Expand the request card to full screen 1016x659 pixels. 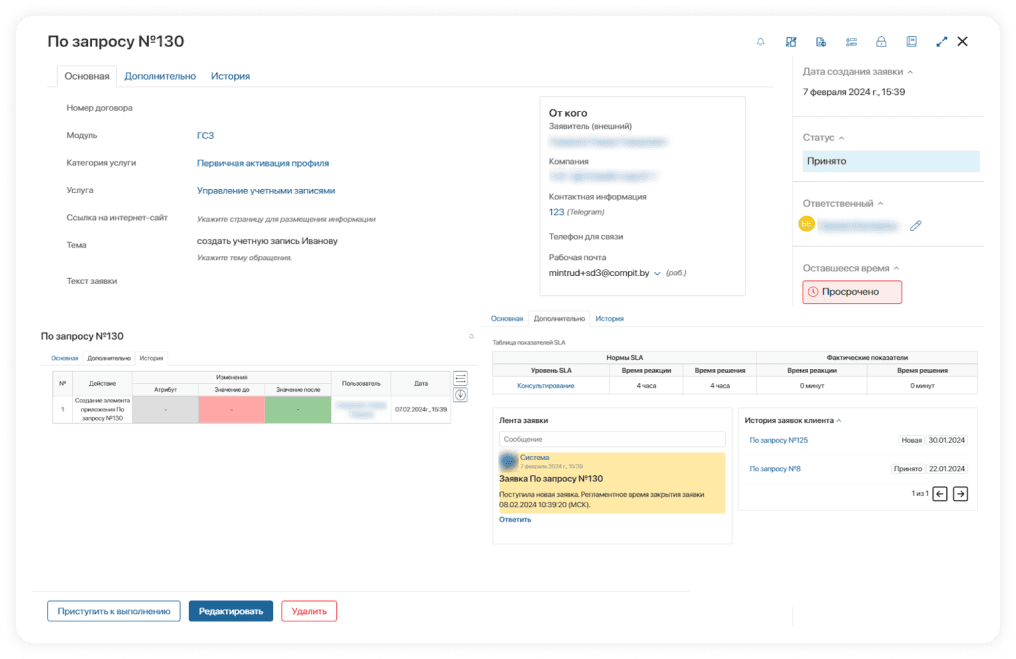[x=941, y=42]
